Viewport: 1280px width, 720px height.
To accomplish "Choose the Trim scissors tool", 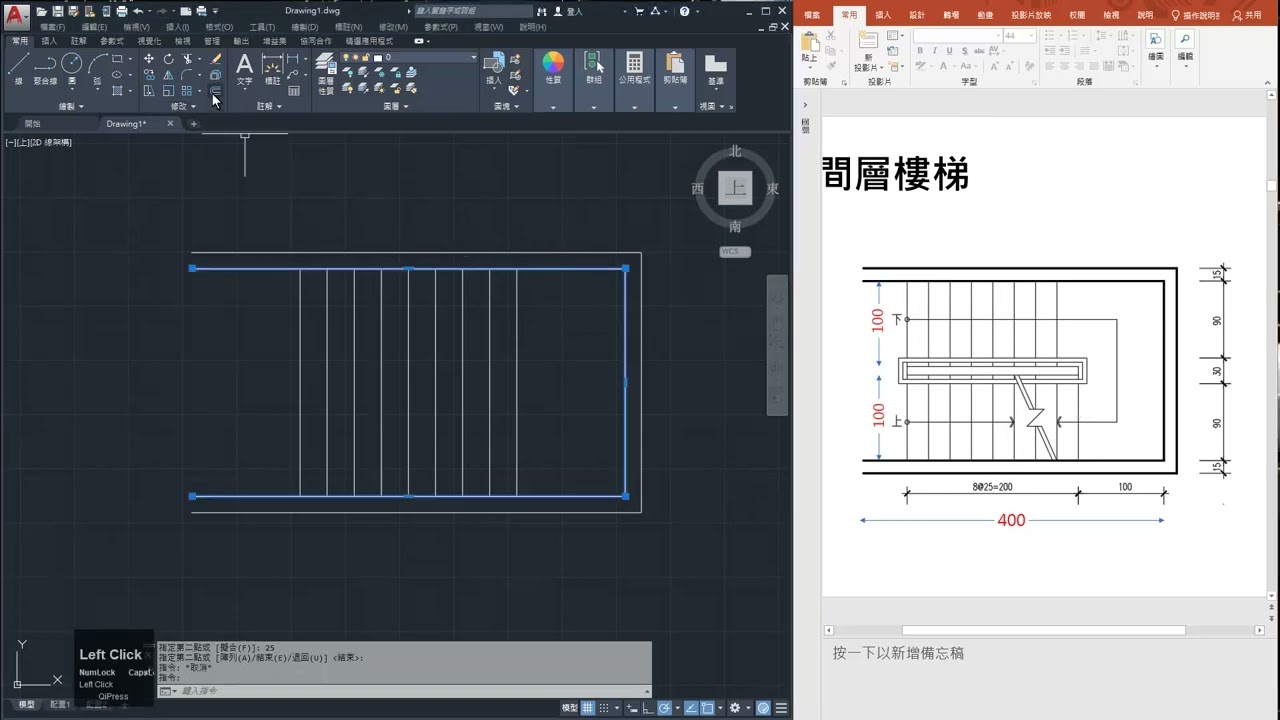I will click(187, 59).
